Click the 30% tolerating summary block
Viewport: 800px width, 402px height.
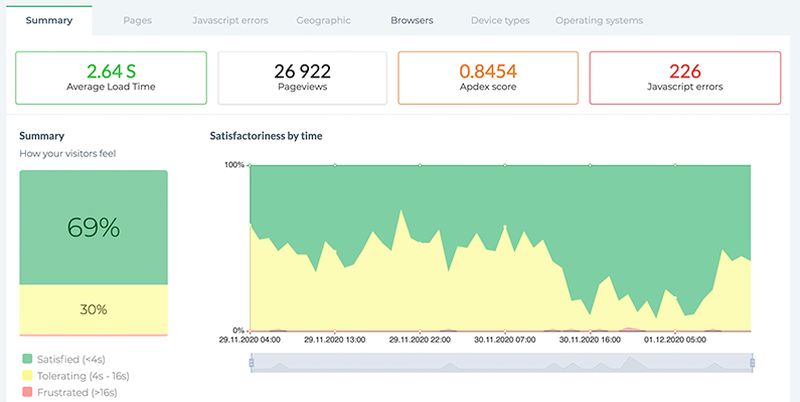click(x=93, y=309)
